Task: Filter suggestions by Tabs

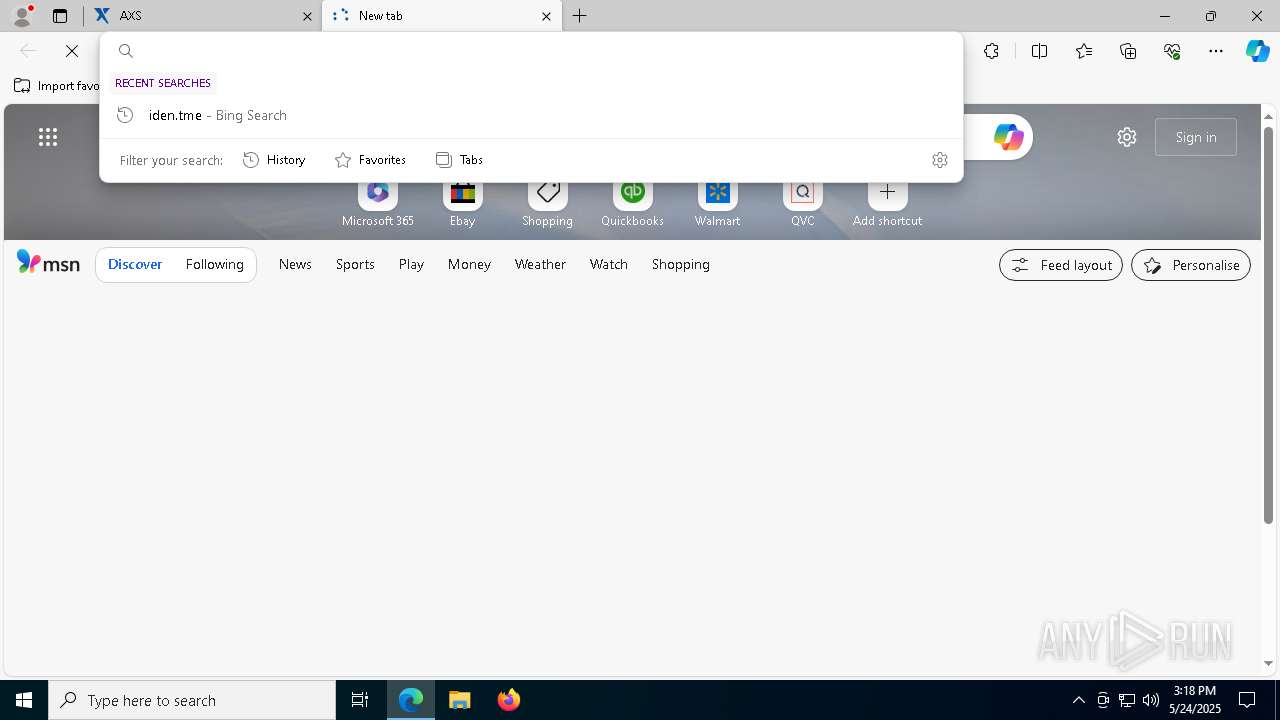Action: tap(459, 160)
